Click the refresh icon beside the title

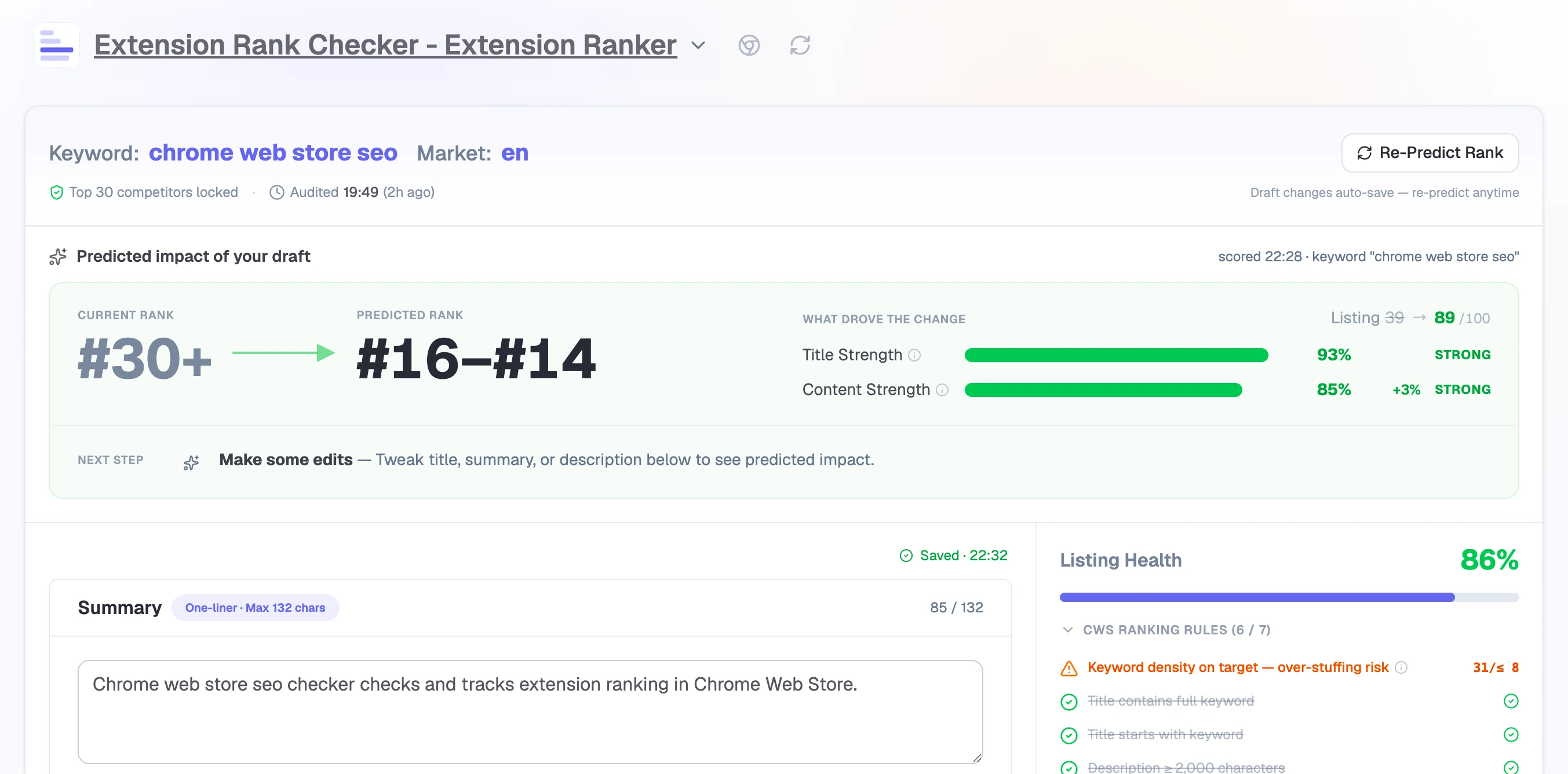[800, 46]
